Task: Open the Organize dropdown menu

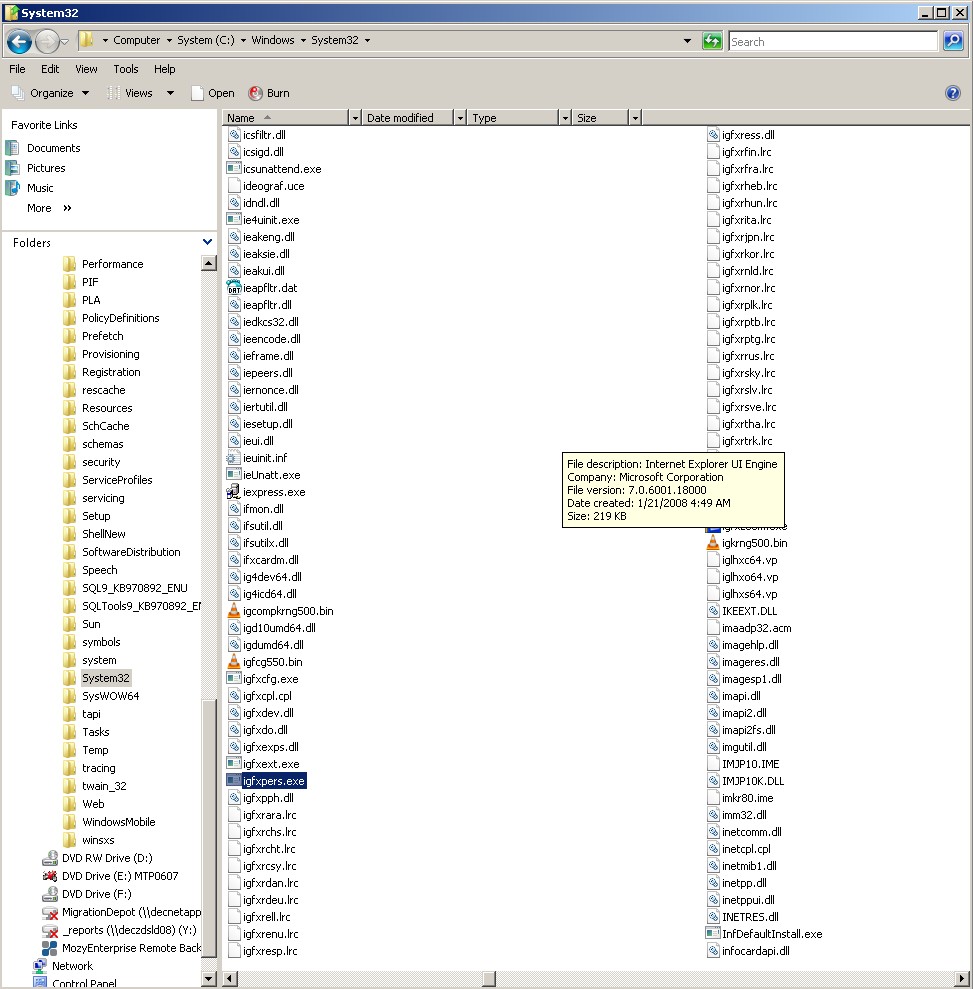Action: coord(50,93)
